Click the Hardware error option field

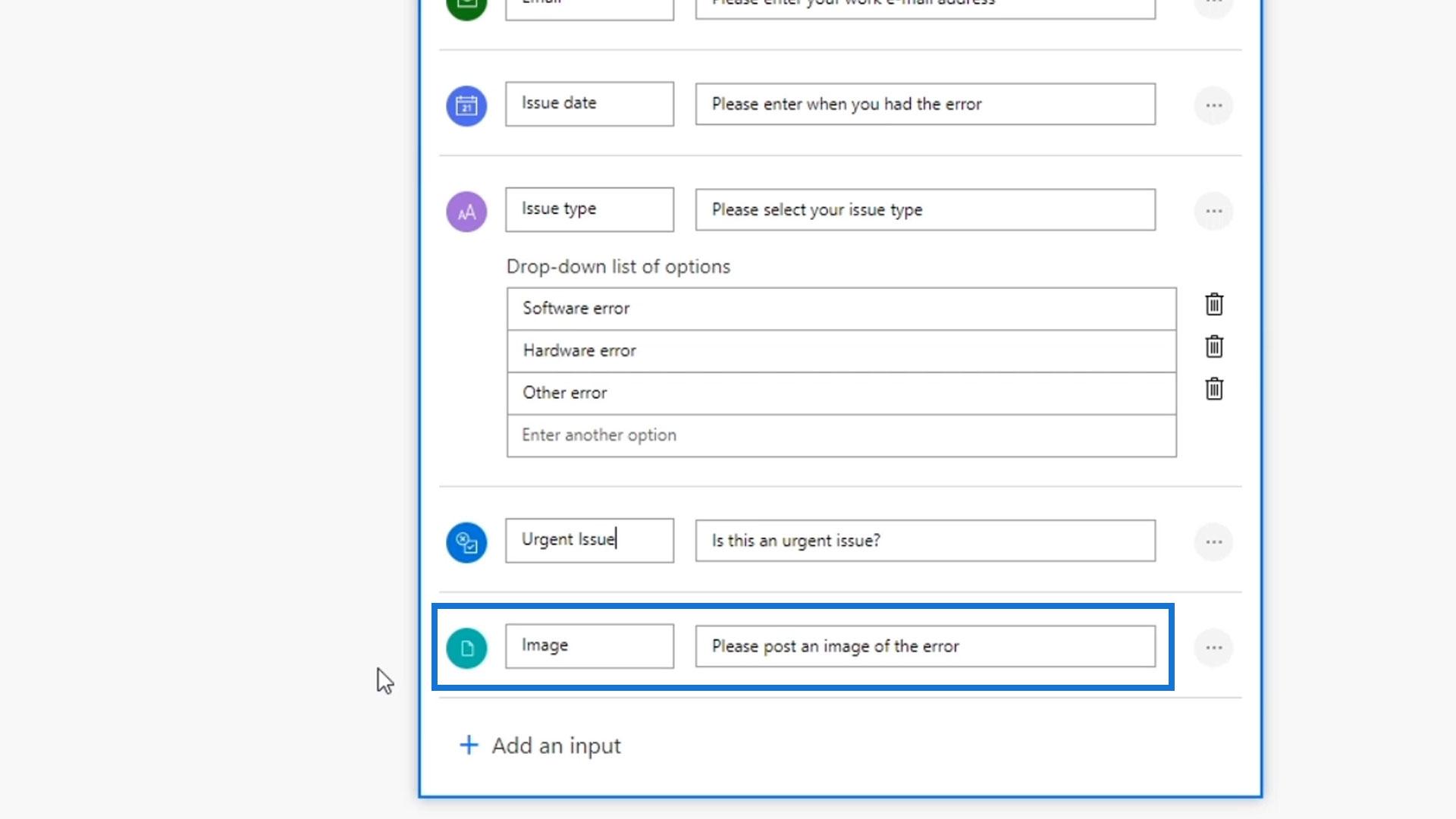[841, 351]
